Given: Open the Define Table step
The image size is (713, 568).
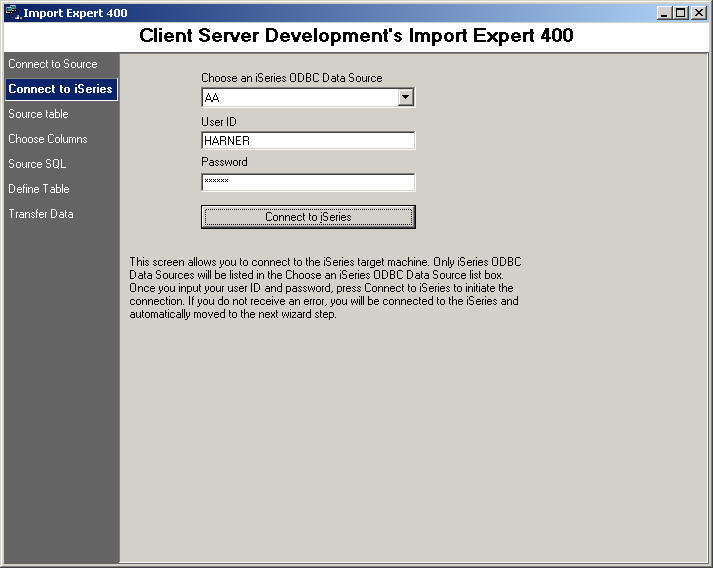Looking at the screenshot, I should click(39, 189).
